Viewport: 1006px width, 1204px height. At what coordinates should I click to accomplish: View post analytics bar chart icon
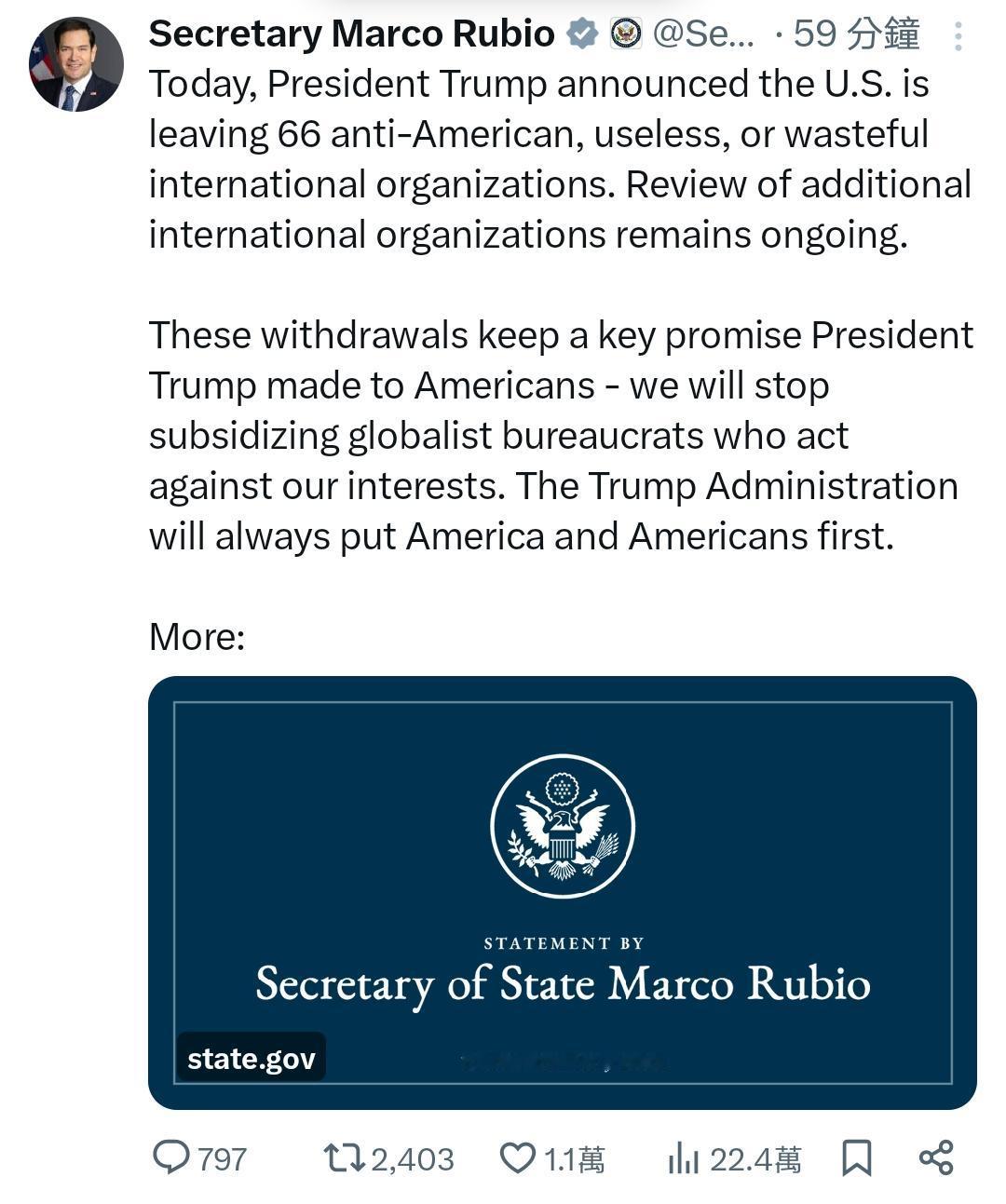683,1158
